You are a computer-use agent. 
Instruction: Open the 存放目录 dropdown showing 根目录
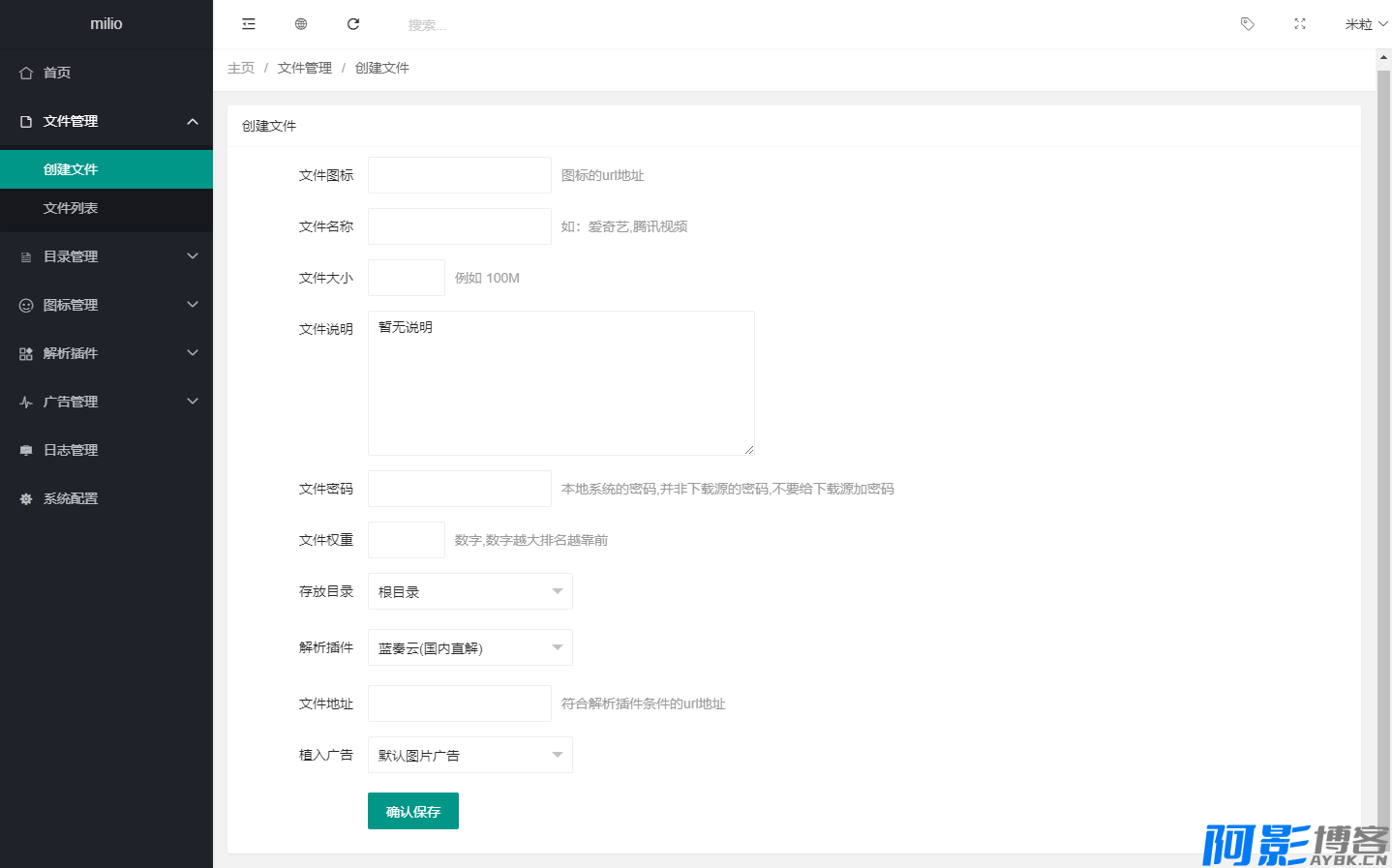470,591
